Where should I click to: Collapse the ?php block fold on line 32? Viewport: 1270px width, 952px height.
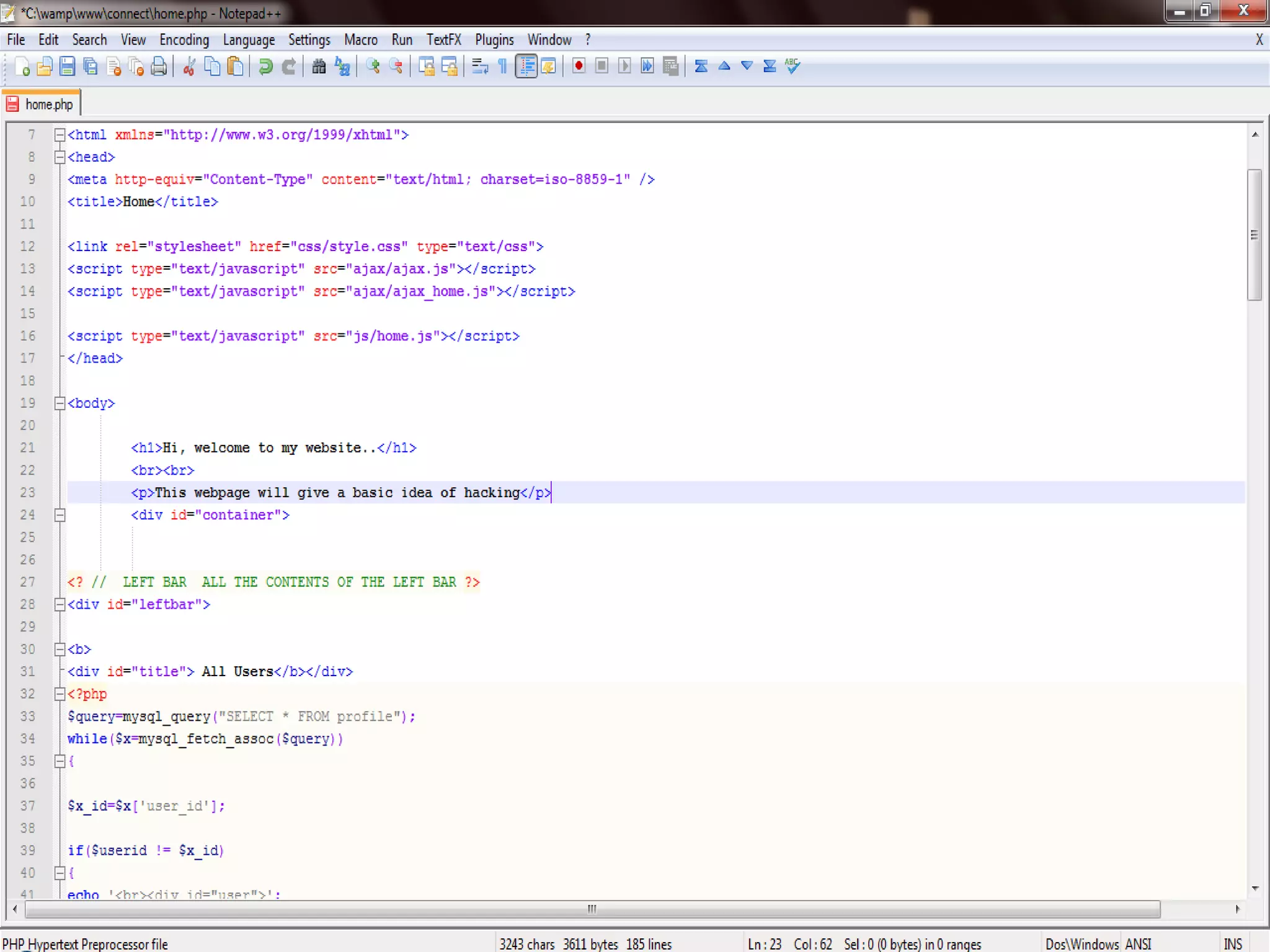pos(60,694)
